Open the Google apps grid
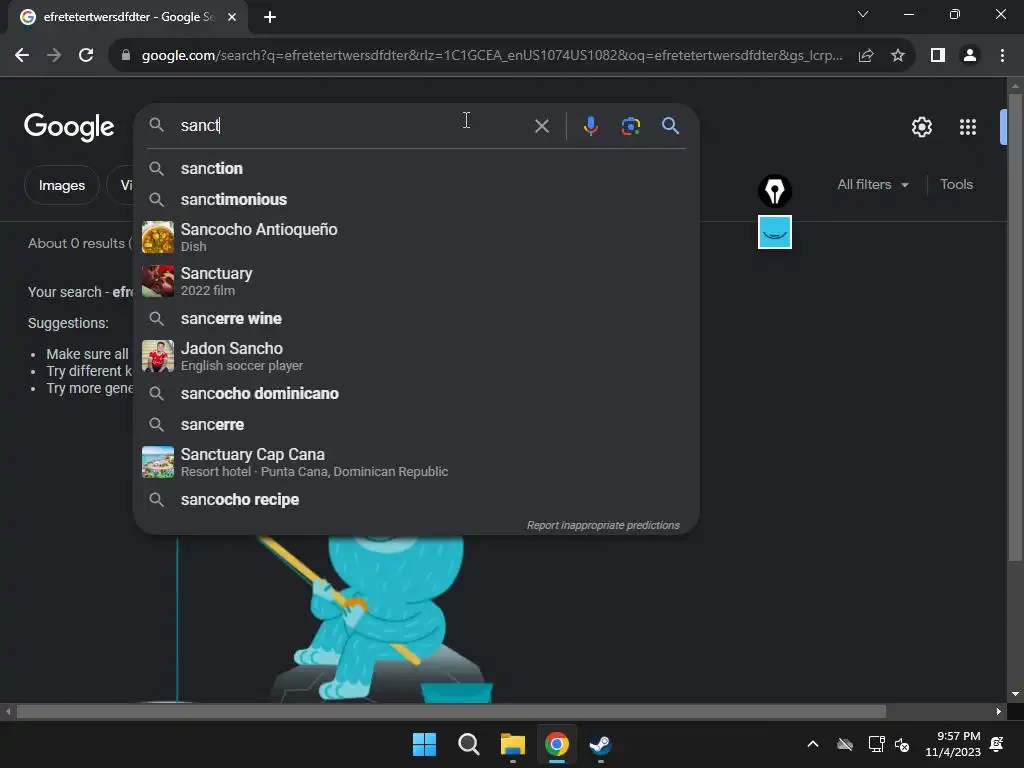 coord(968,127)
